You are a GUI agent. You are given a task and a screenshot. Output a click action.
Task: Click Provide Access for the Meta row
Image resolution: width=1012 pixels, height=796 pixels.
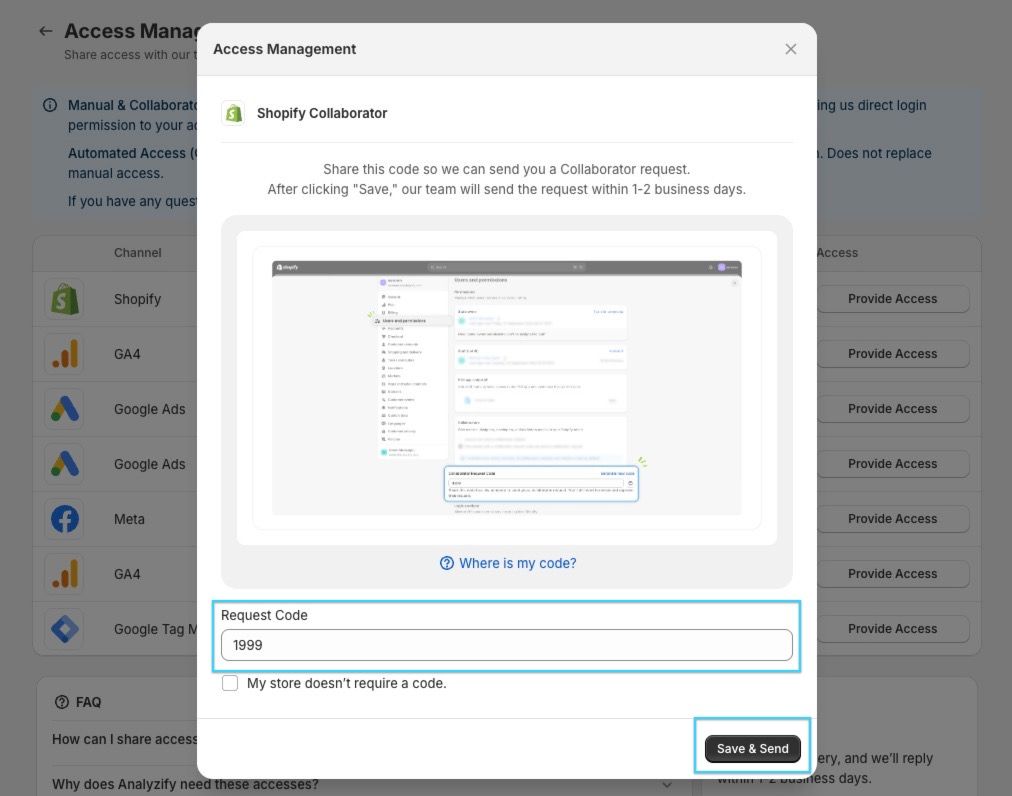coord(892,519)
